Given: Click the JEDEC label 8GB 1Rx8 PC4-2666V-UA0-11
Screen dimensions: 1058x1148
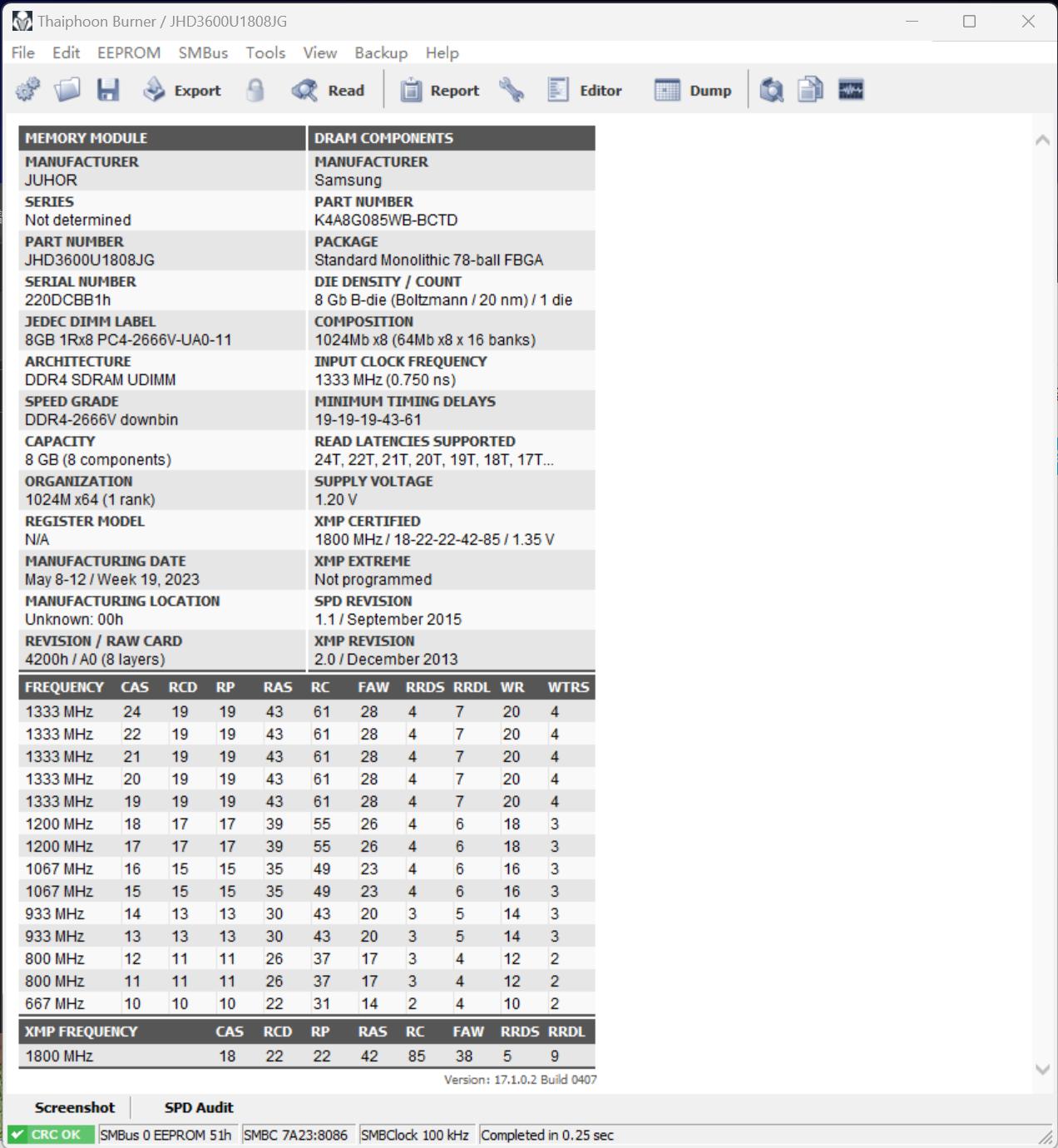Looking at the screenshot, I should coord(128,339).
